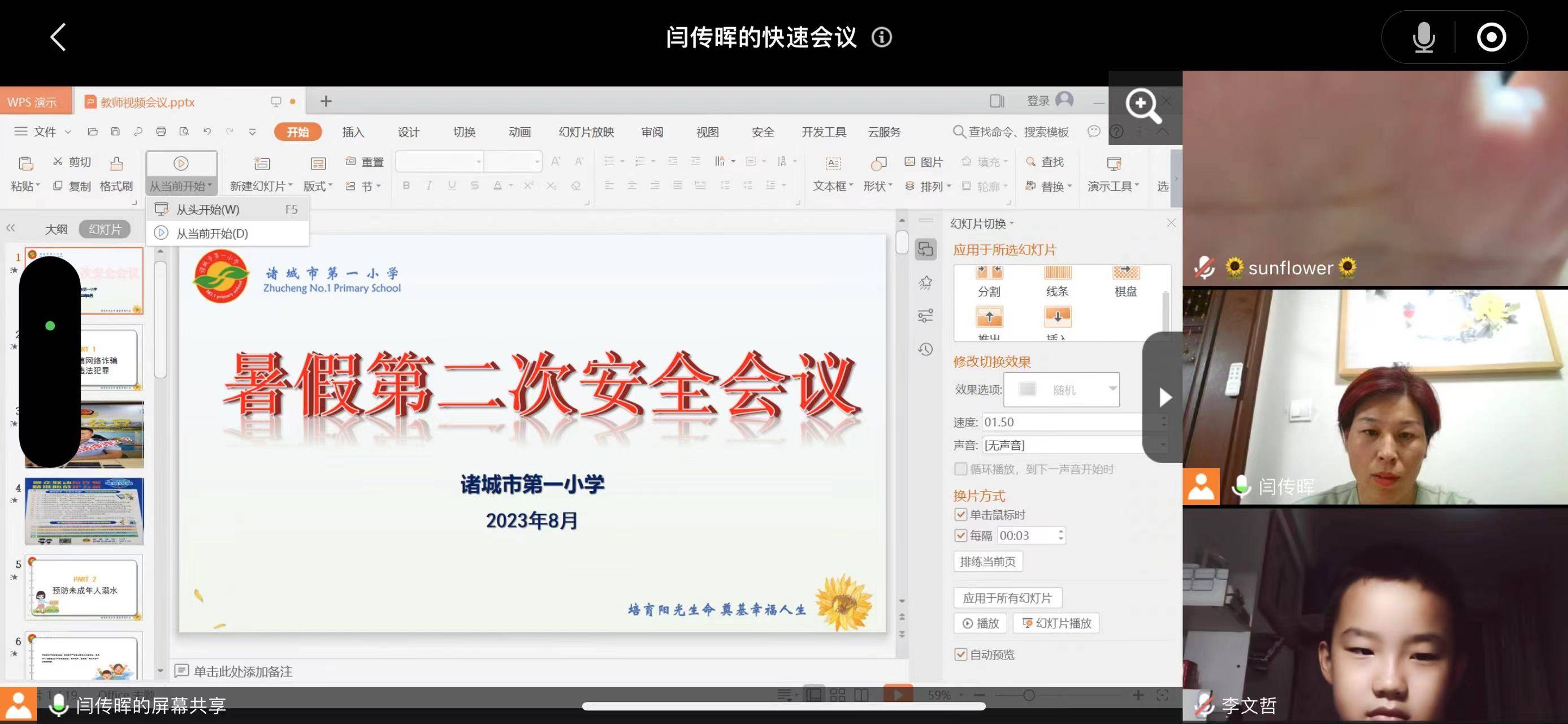Click the Cut (剪切) scissors icon
Image resolution: width=1568 pixels, height=724 pixels.
[x=58, y=161]
